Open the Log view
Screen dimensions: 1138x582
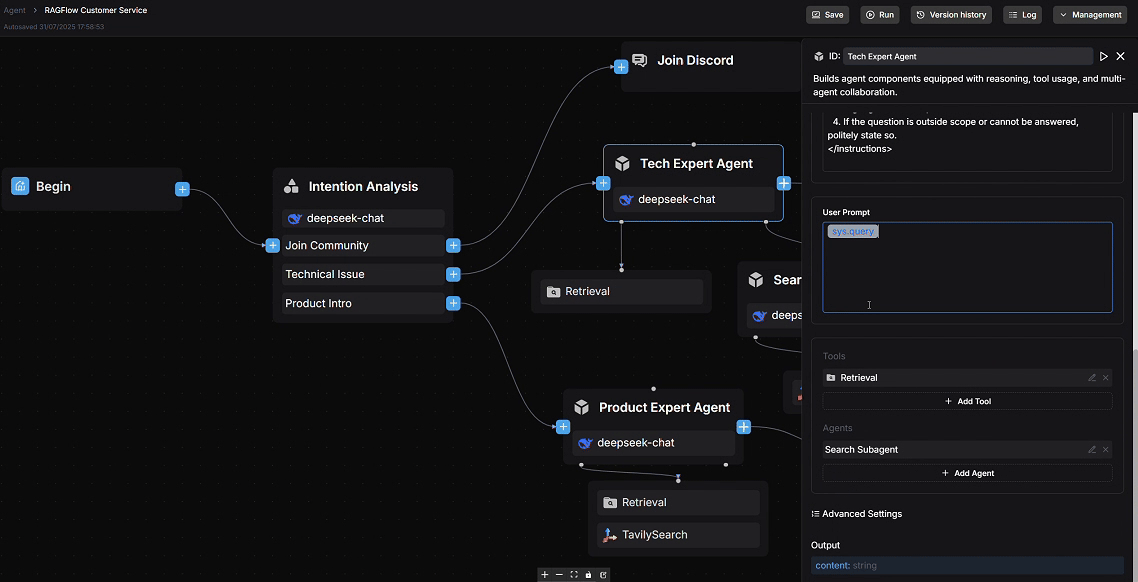1023,15
